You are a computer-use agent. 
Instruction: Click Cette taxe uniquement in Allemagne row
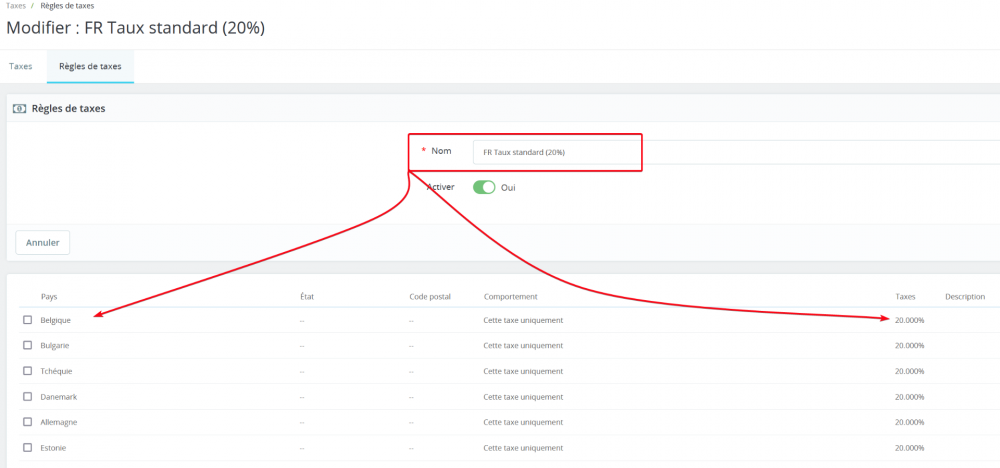pos(523,422)
